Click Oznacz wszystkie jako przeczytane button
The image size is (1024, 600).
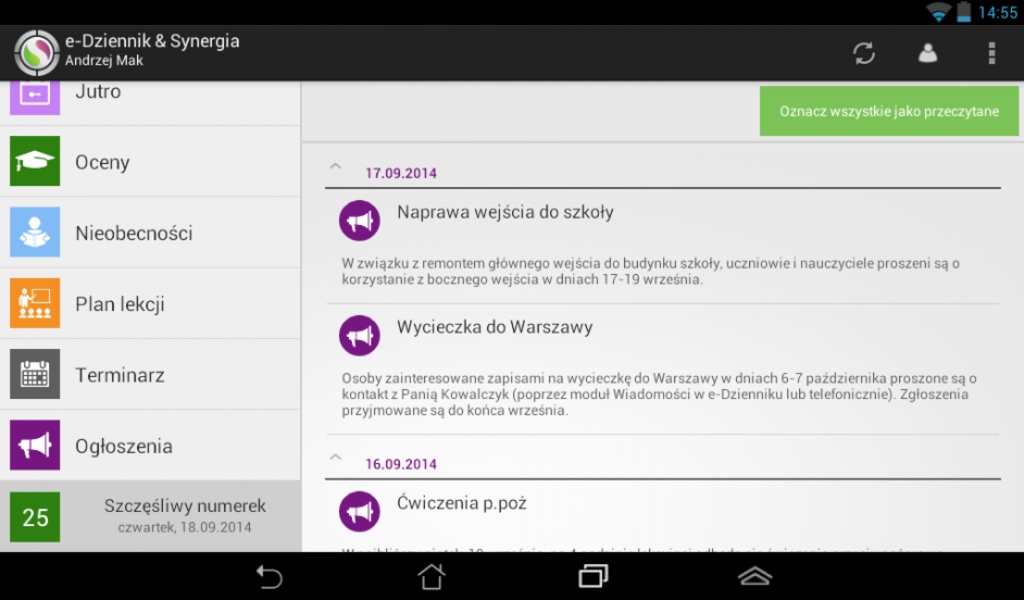(x=889, y=111)
